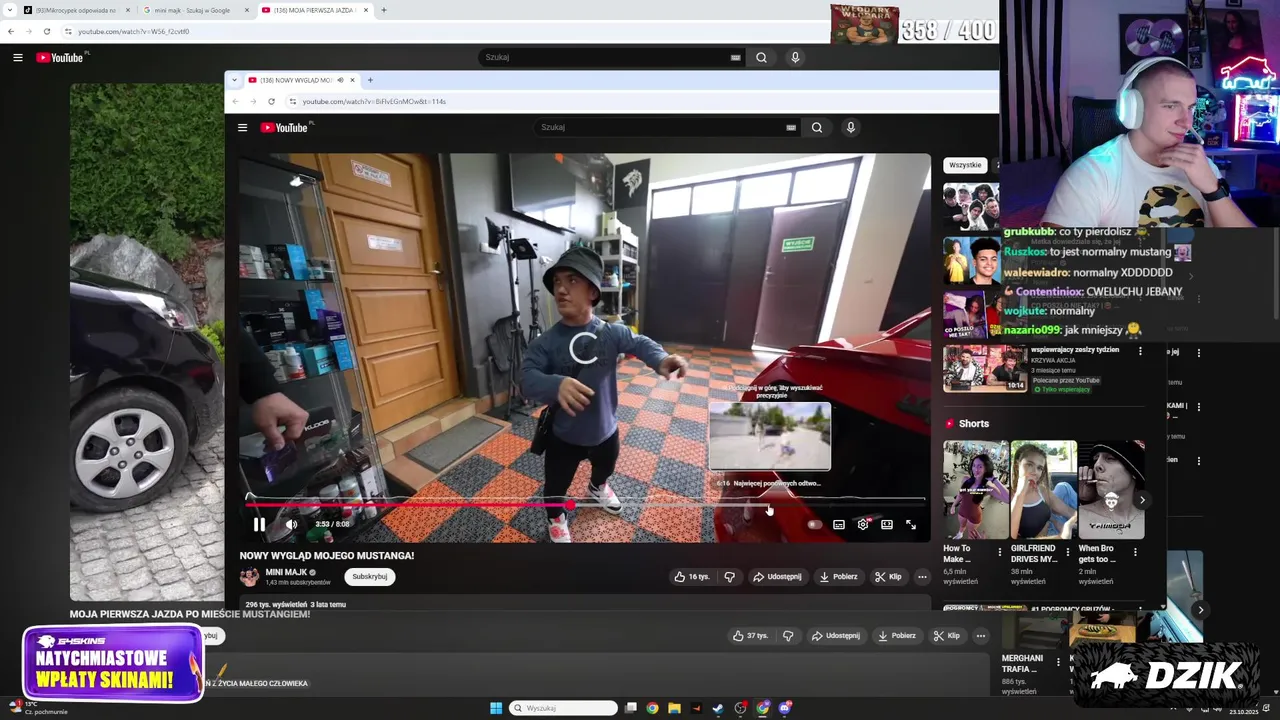Start voice search in back window
This screenshot has width=1280, height=720.
pyautogui.click(x=795, y=57)
